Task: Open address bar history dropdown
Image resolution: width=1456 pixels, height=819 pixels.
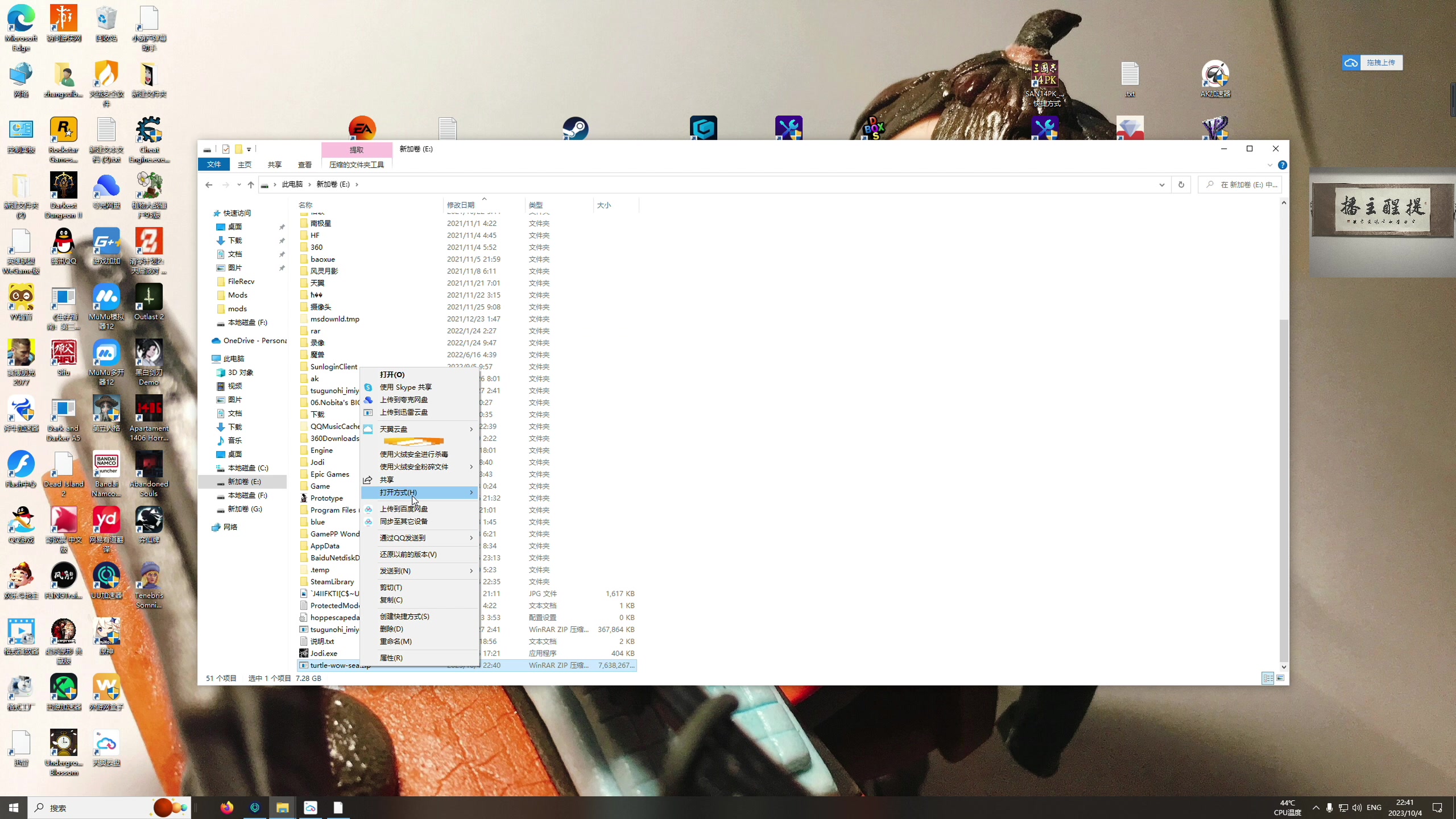Action: [1161, 184]
